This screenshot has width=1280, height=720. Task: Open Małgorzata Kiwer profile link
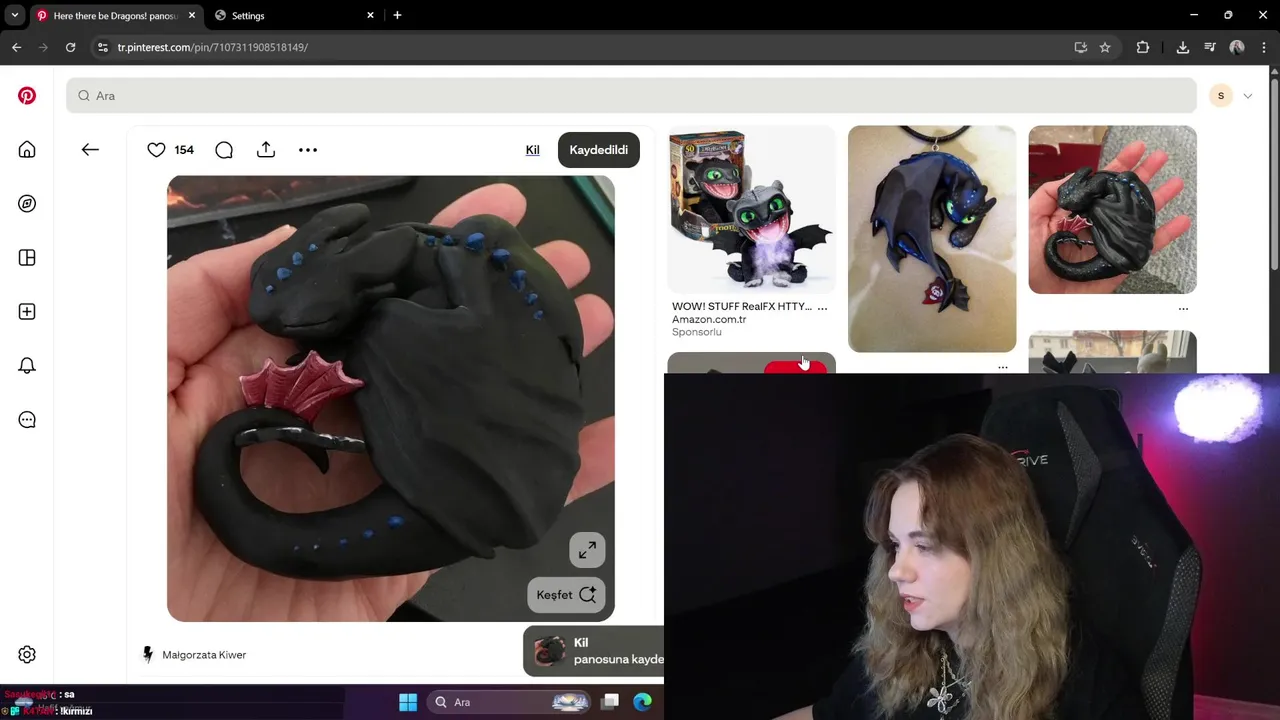pyautogui.click(x=204, y=655)
